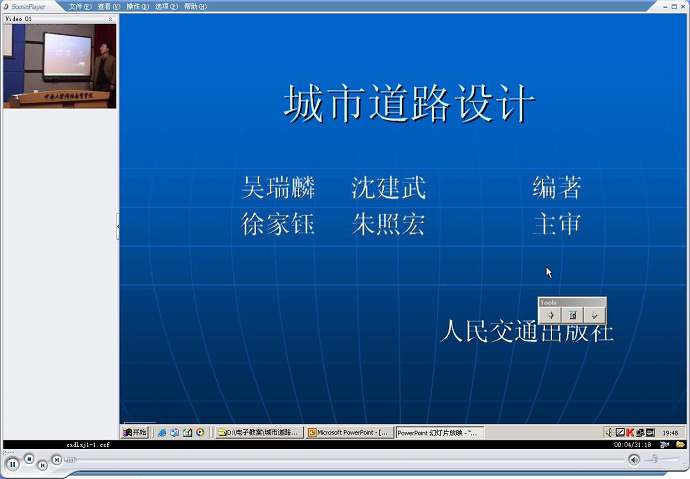Select the Microsoft PowerPoint taskbar button
This screenshot has height=479, width=690.
[x=349, y=433]
